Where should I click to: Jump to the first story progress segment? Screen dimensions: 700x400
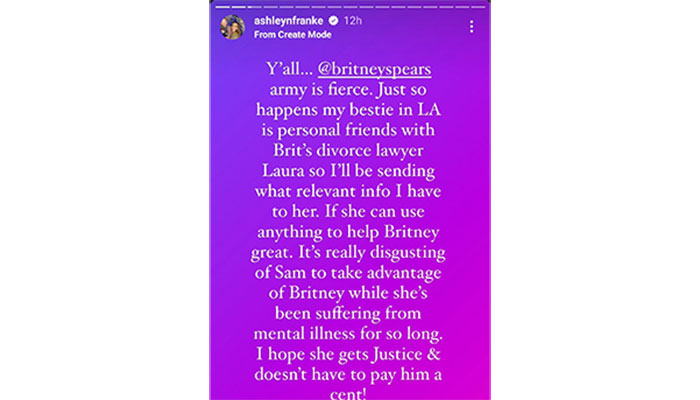pos(222,7)
